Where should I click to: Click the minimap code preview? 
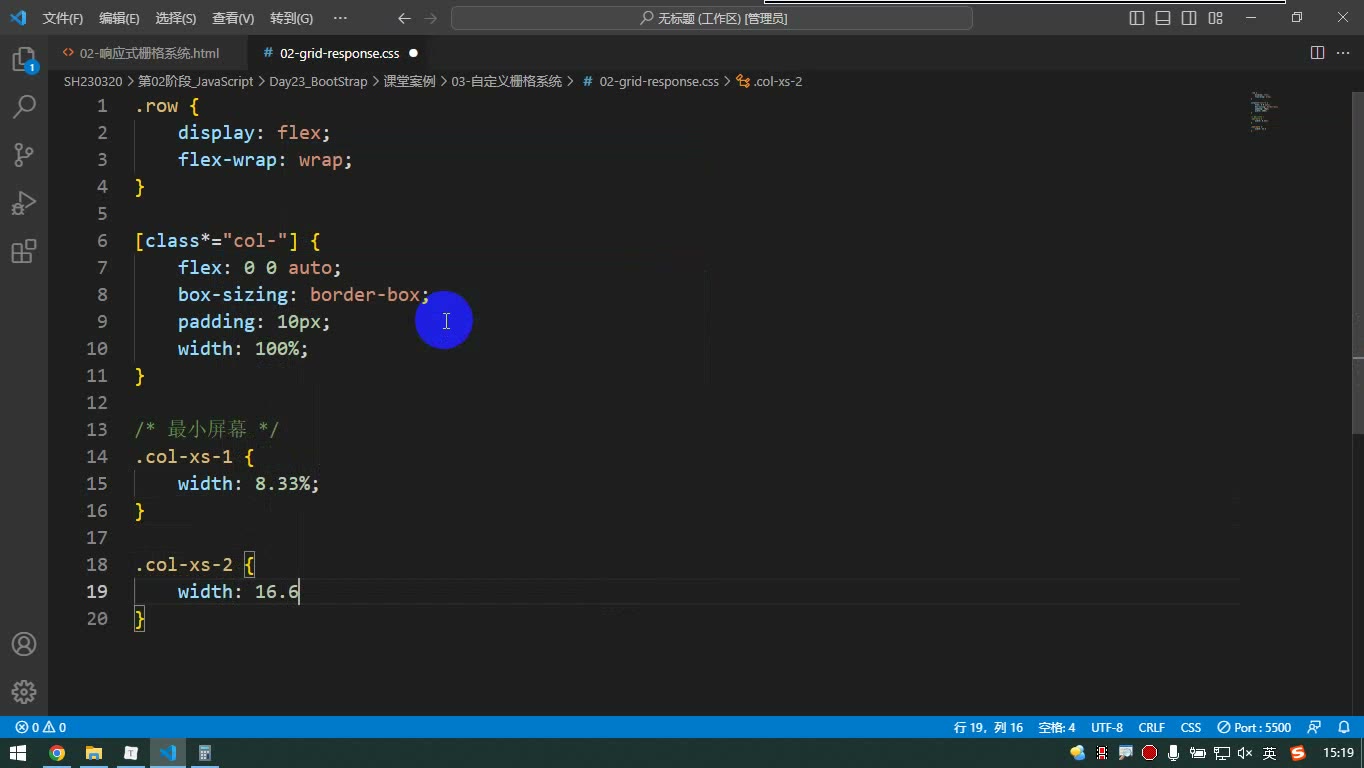pos(1264,111)
